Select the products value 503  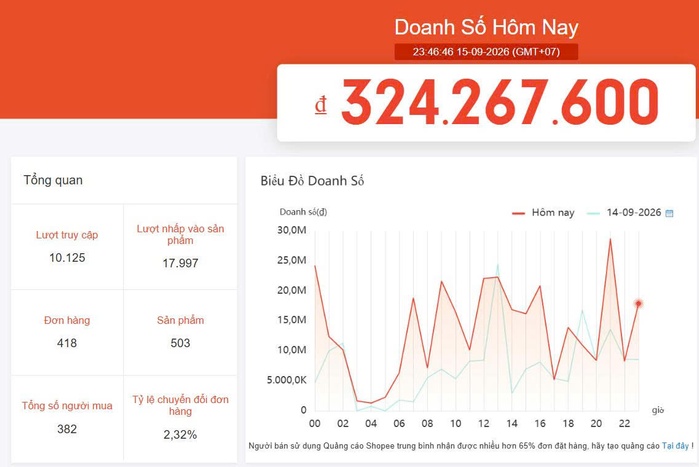[x=180, y=343]
